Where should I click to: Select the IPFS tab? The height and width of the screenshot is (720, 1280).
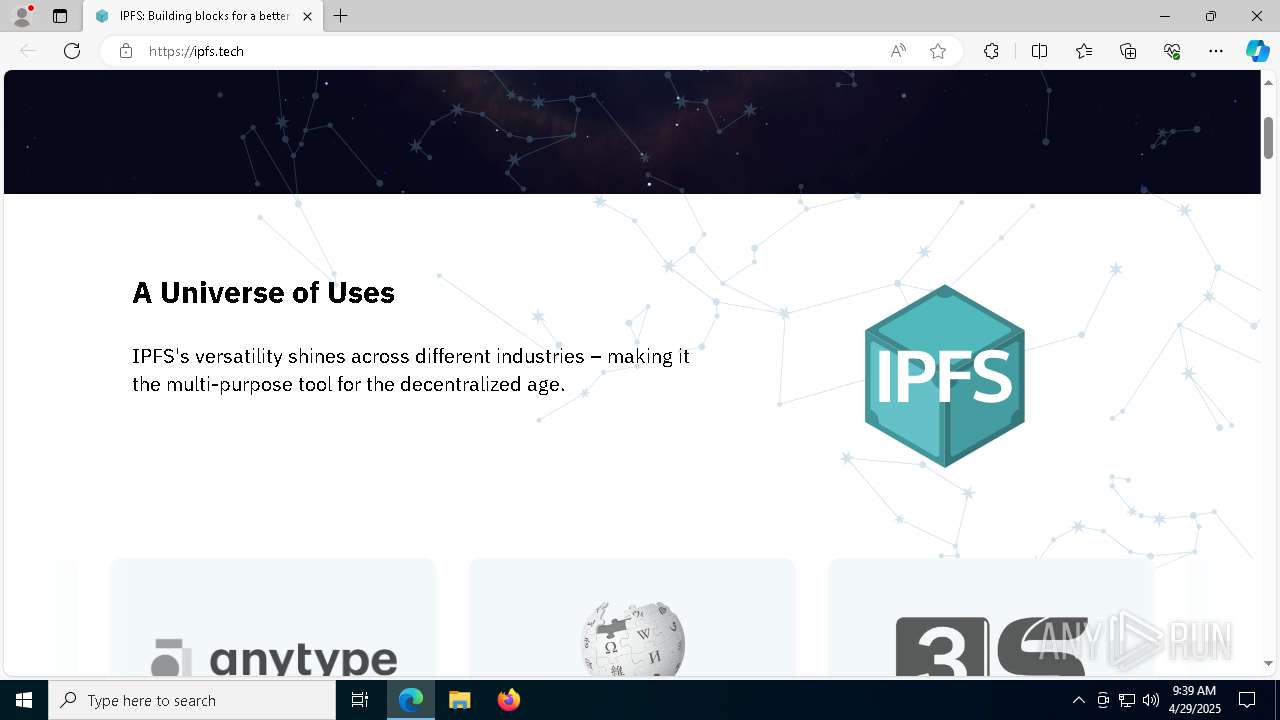204,16
